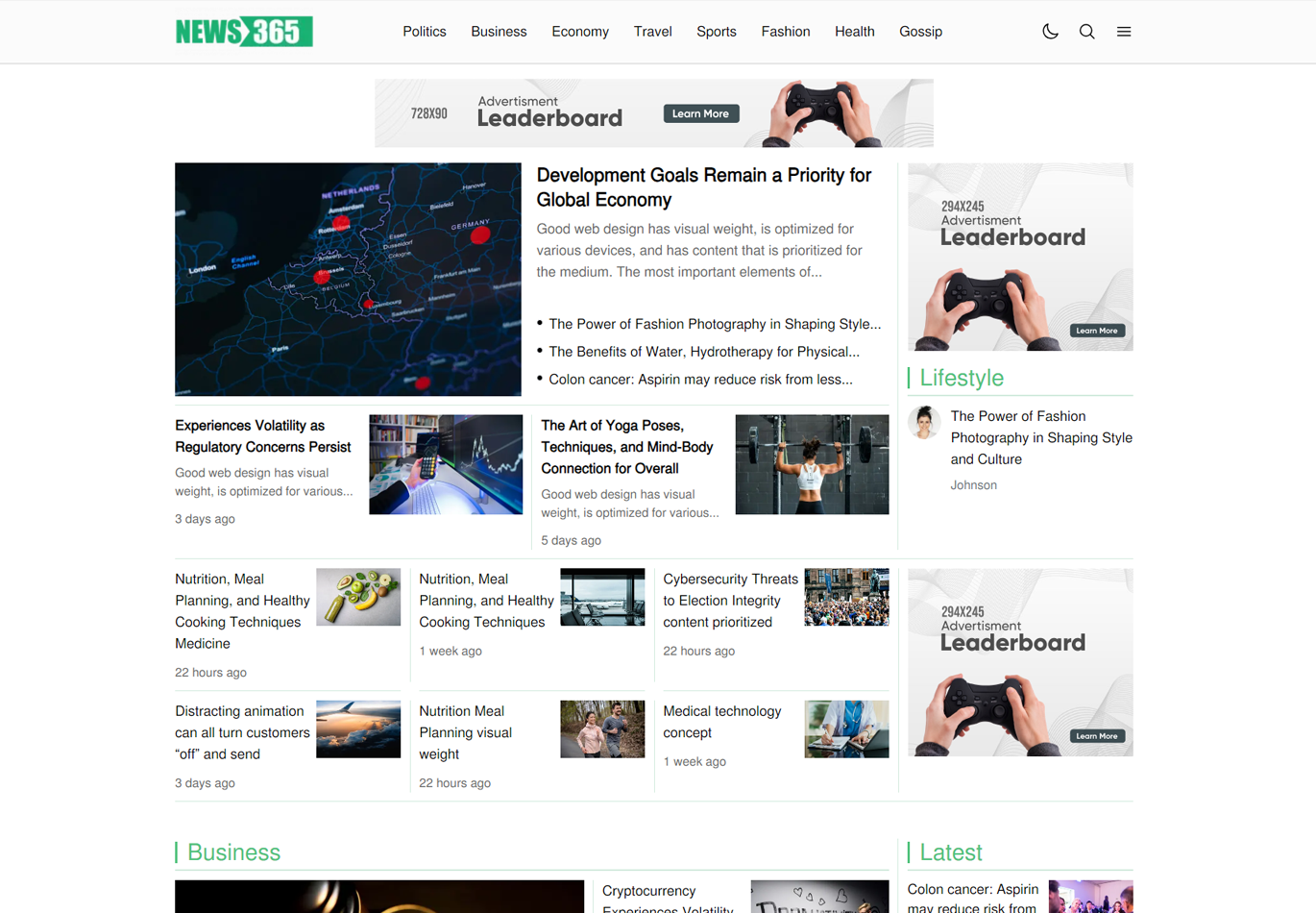Open 'Medical technology concept' article
This screenshot has width=1316, height=913.
tap(723, 722)
